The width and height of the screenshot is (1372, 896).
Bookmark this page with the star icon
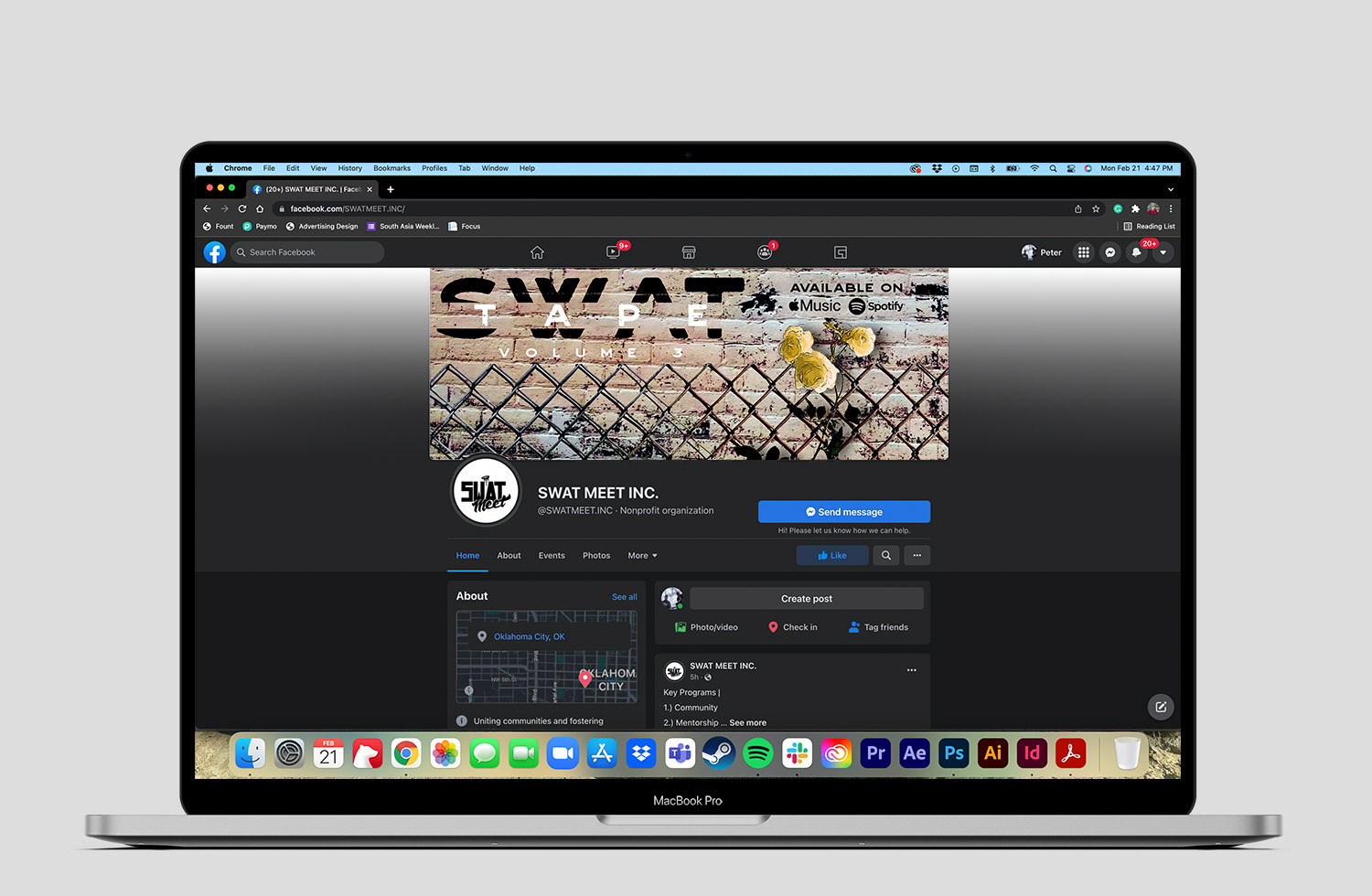tap(1096, 208)
